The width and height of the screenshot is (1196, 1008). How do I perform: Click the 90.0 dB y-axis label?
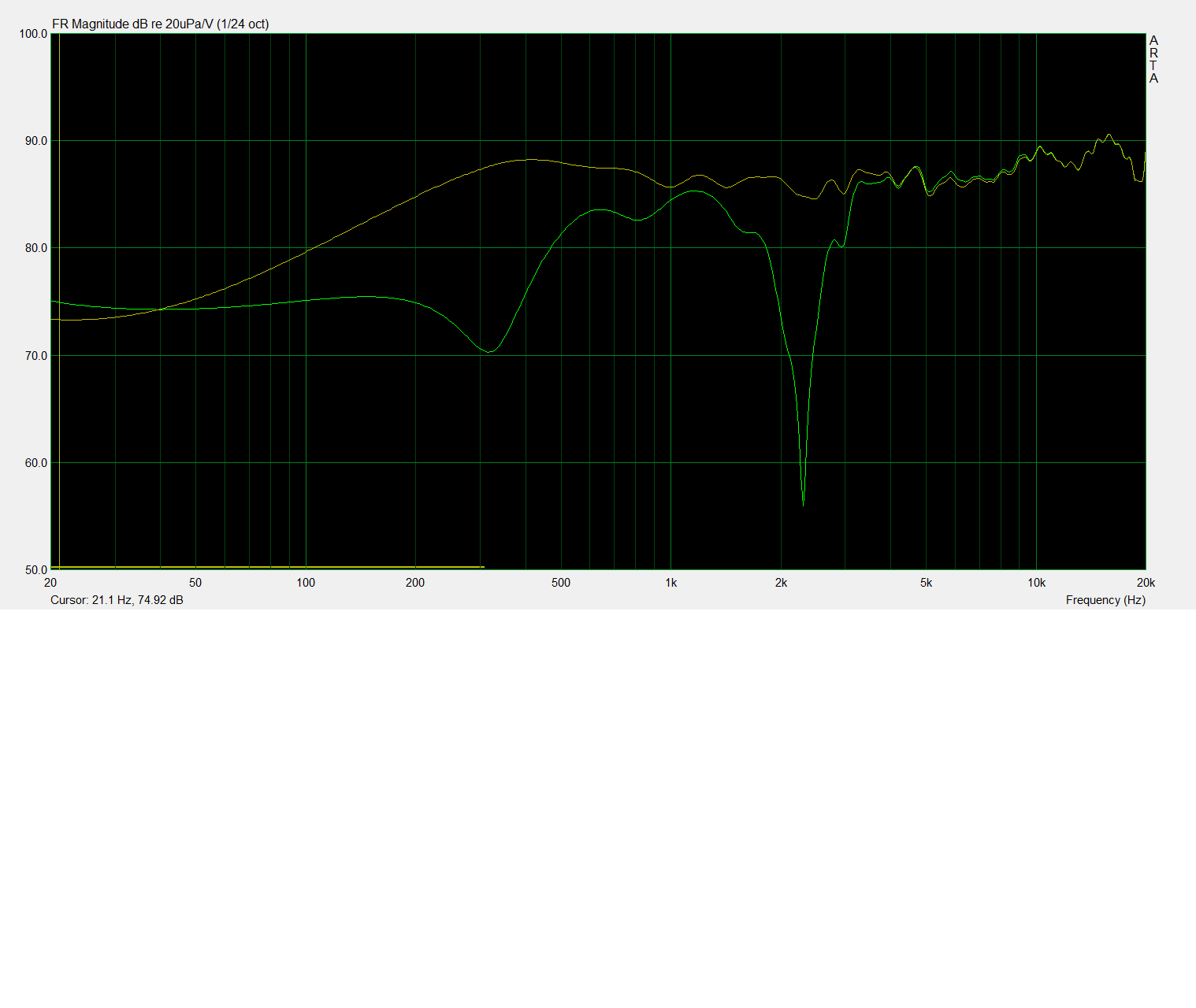click(35, 141)
